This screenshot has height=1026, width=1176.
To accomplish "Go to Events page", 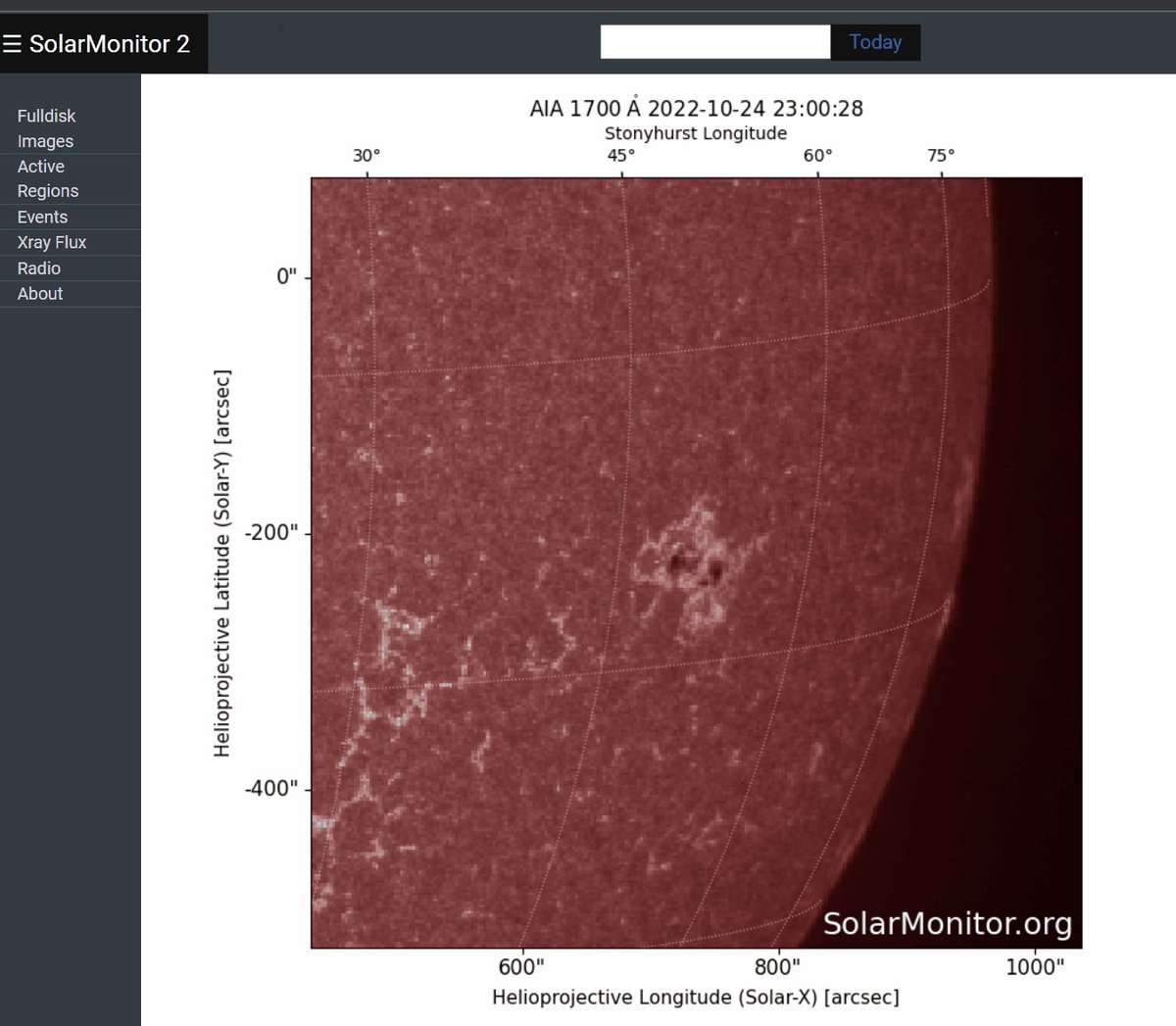I will [71, 218].
